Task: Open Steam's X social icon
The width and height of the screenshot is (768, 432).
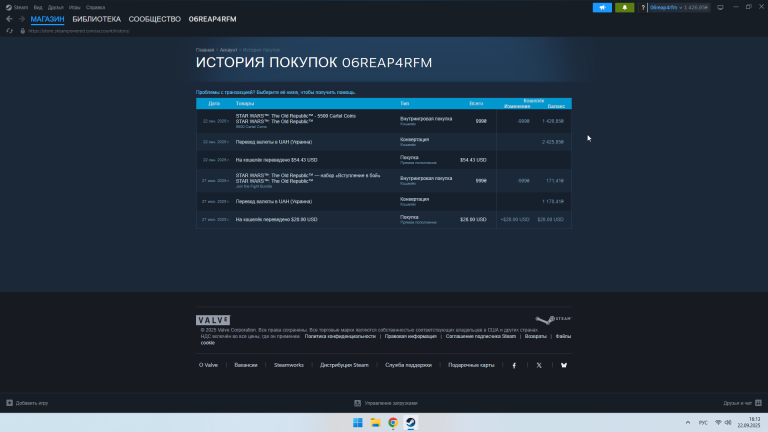Action: click(x=539, y=365)
